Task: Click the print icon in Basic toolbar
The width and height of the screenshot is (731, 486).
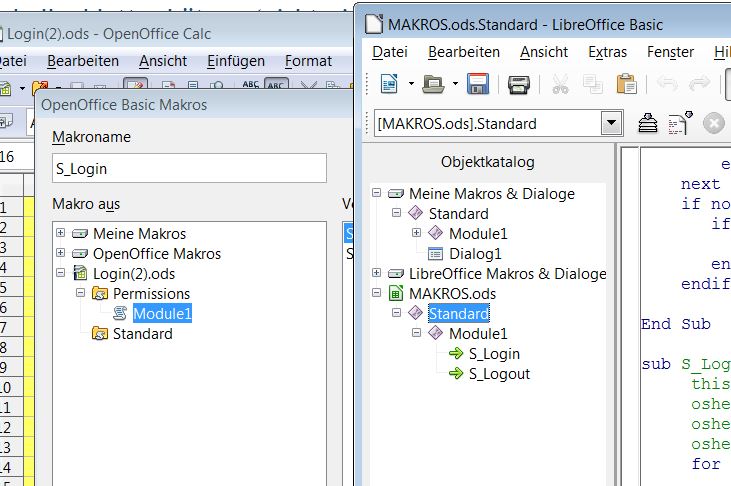Action: [518, 84]
